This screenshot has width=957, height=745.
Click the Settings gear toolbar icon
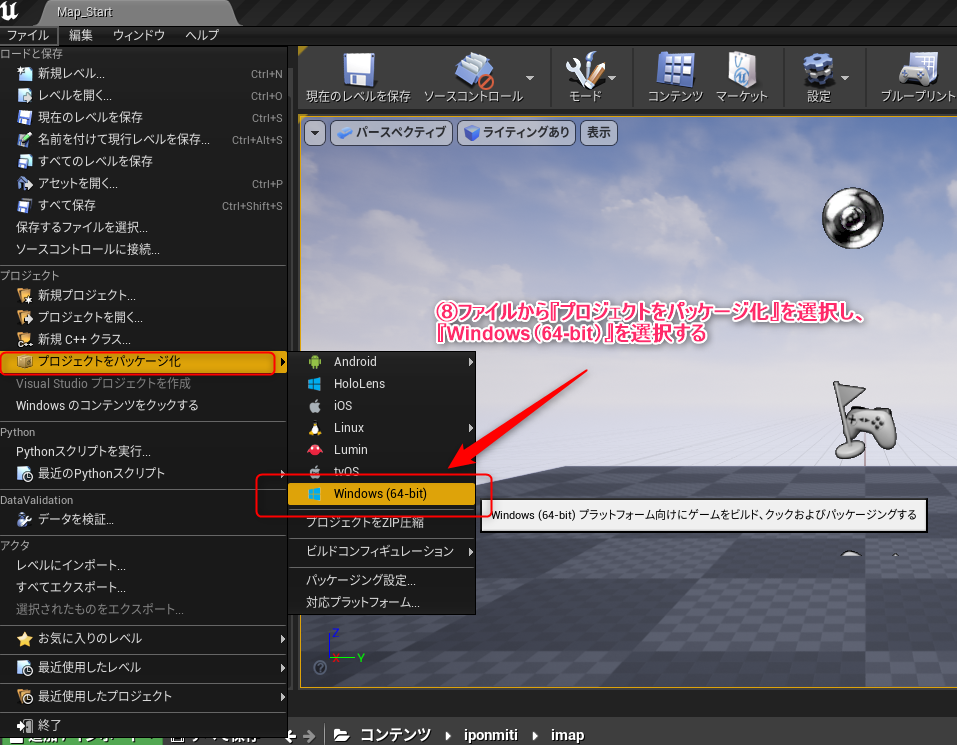tap(817, 72)
